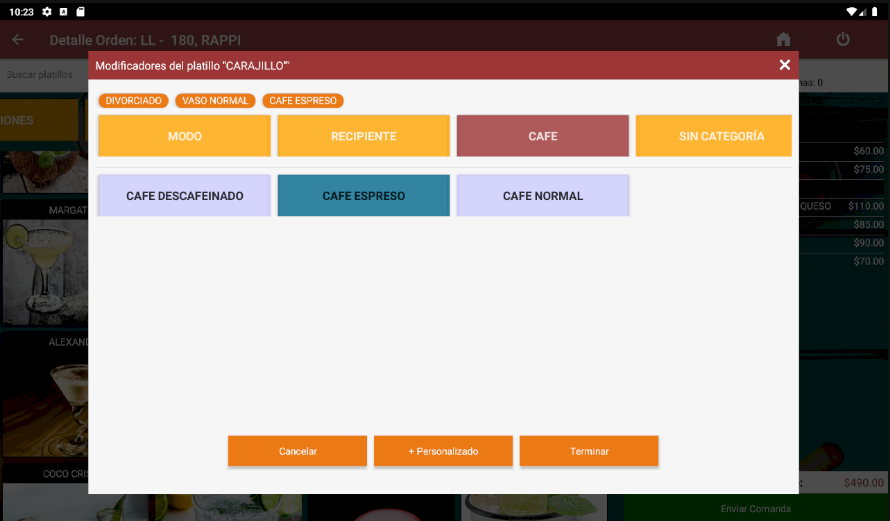Remove the VASO NORMAL modifier chip
Screen dimensions: 890x521
tap(215, 100)
